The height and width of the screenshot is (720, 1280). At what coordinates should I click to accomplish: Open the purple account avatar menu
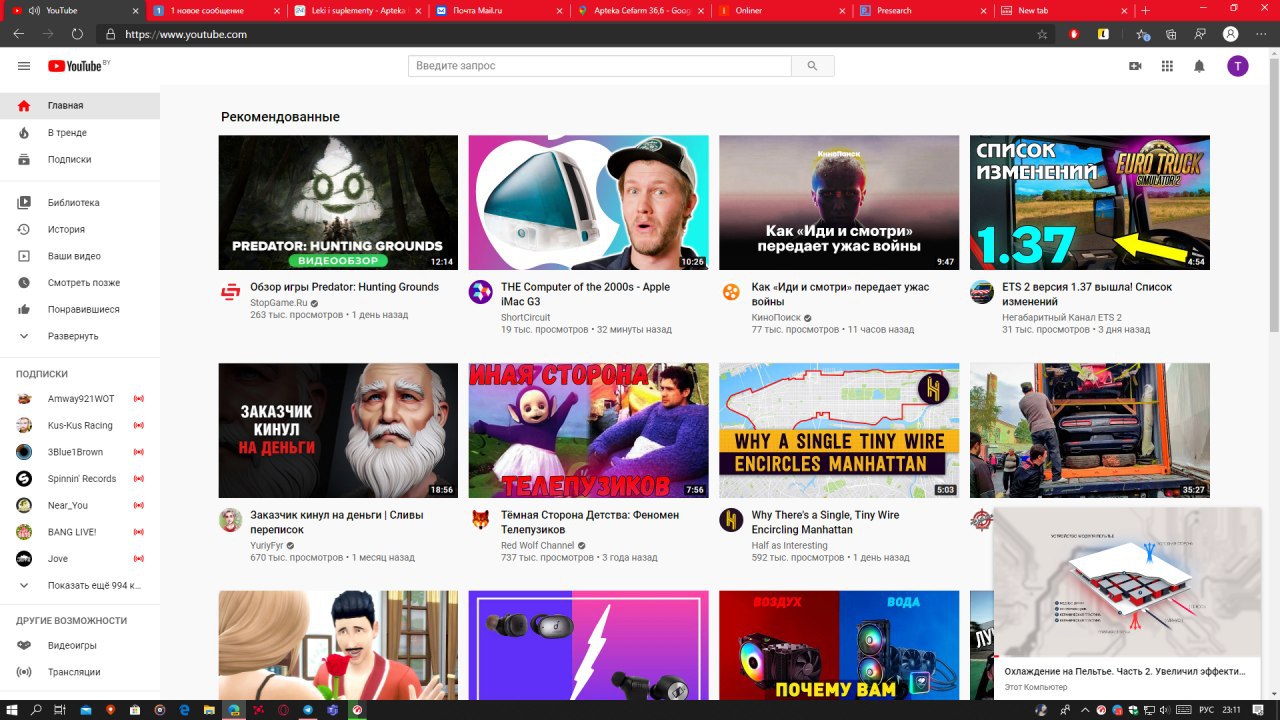click(1238, 66)
